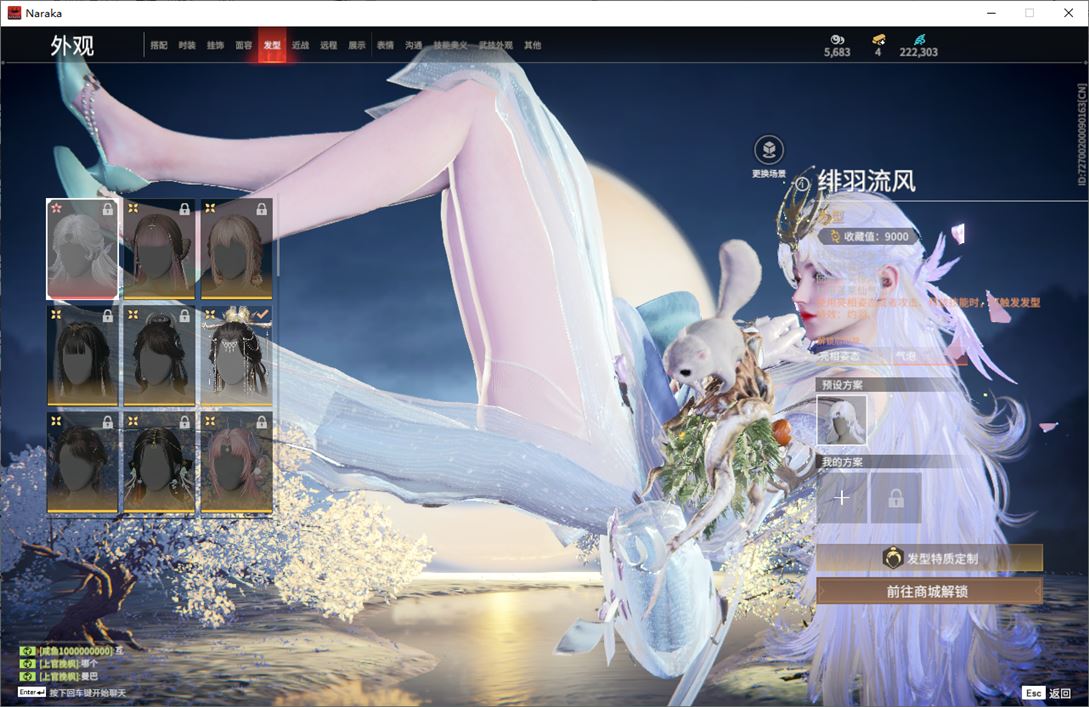1089x707 pixels.
Task: Switch to the 时装 tab
Action: [187, 45]
